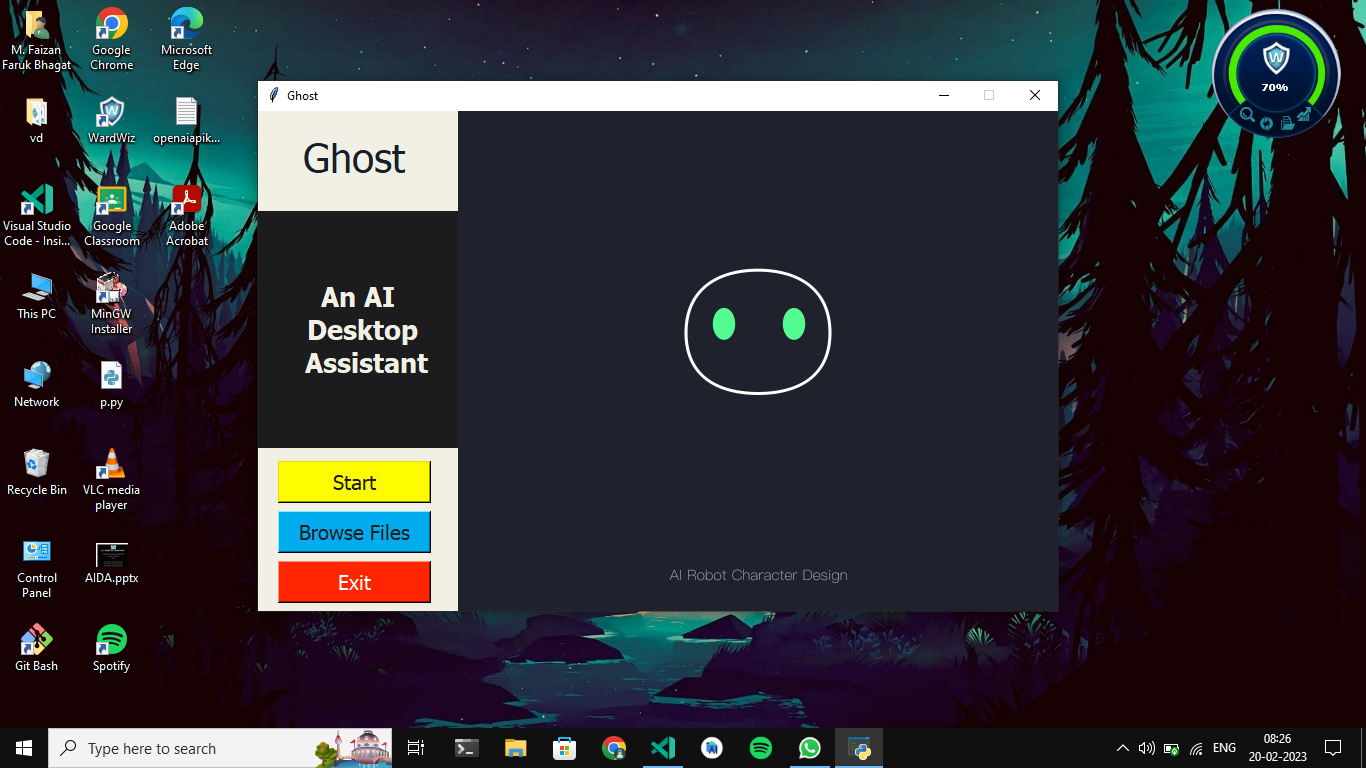Image resolution: width=1366 pixels, height=768 pixels.
Task: Open Google Chrome from the taskbar
Action: click(613, 748)
